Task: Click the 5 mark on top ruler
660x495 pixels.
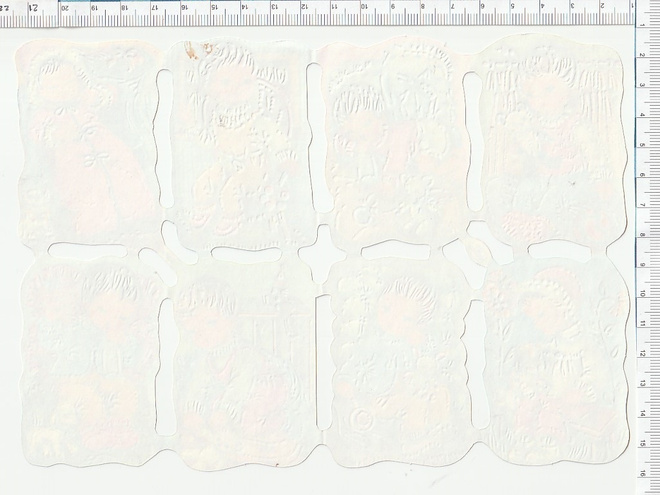Action: (513, 7)
